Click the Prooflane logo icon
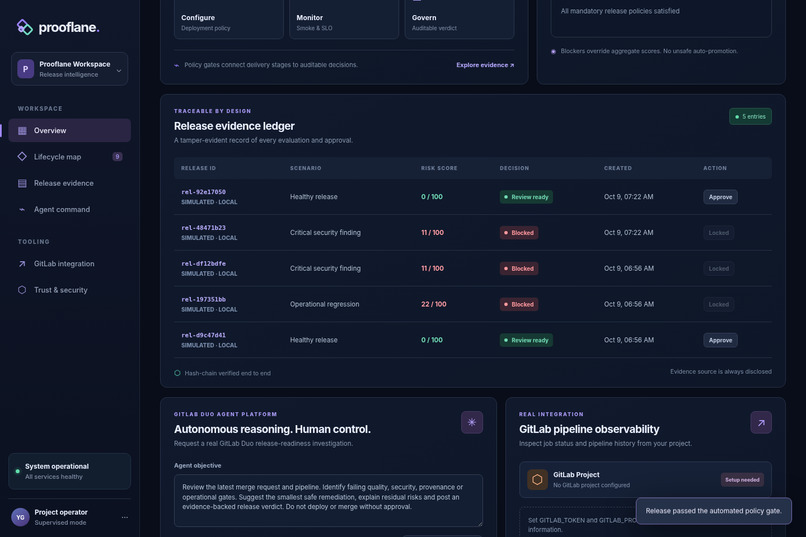 [25, 27]
